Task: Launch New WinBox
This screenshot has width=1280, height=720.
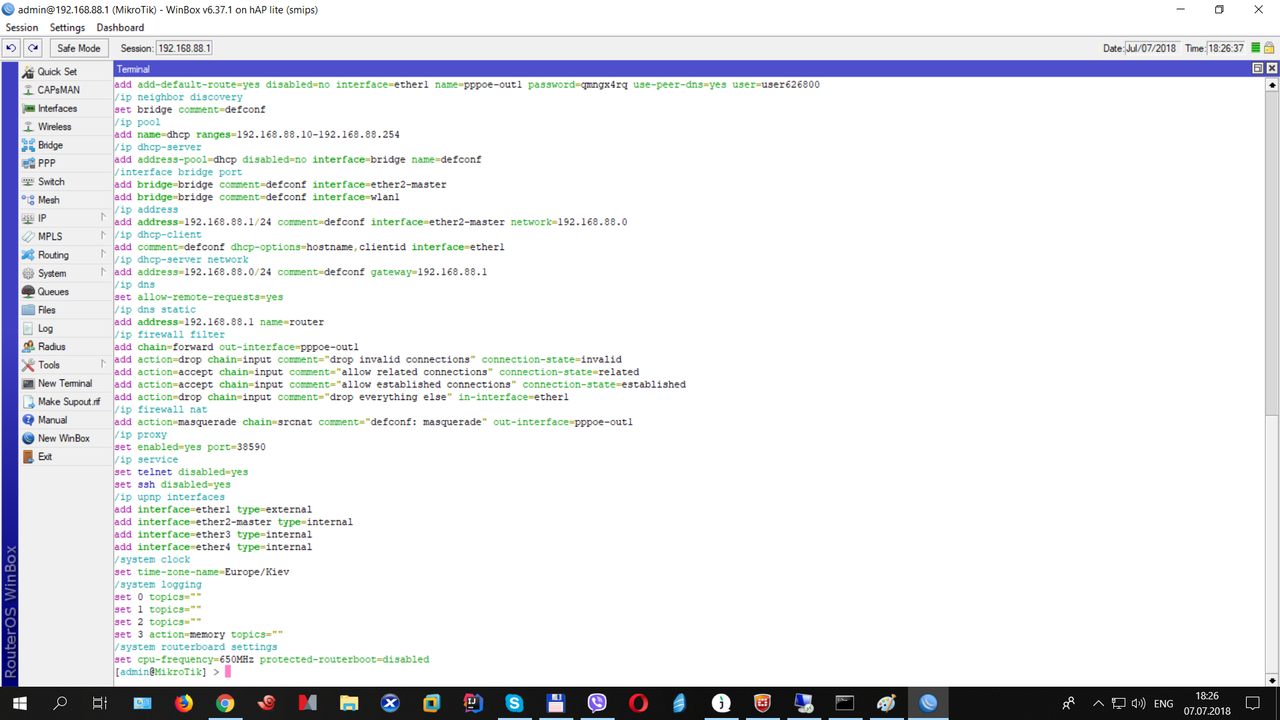Action: [63, 438]
